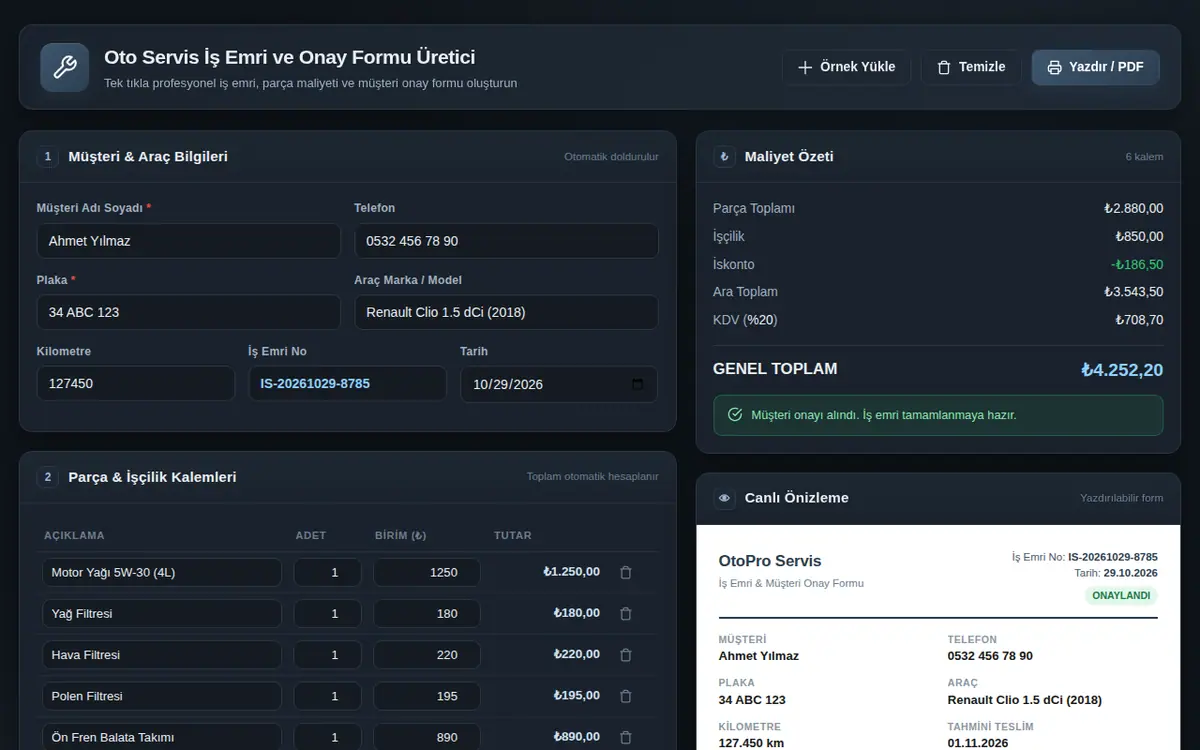Click the green check icon in approval notice
1200x750 pixels.
click(735, 415)
